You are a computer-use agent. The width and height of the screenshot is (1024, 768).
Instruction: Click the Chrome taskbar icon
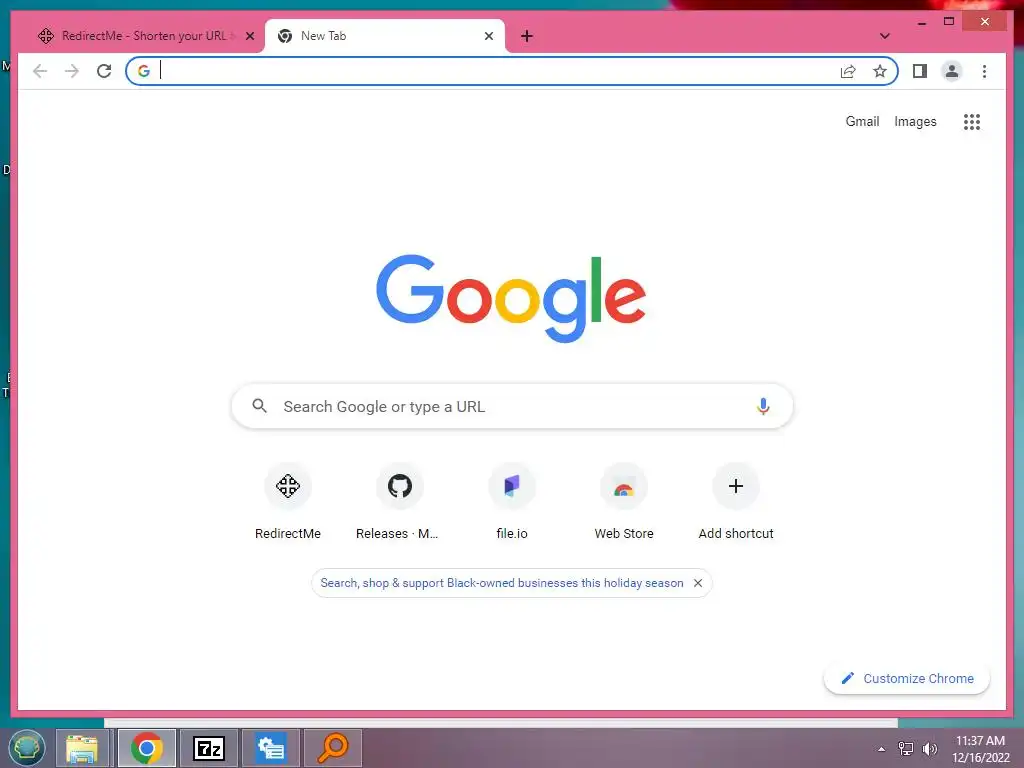point(147,748)
